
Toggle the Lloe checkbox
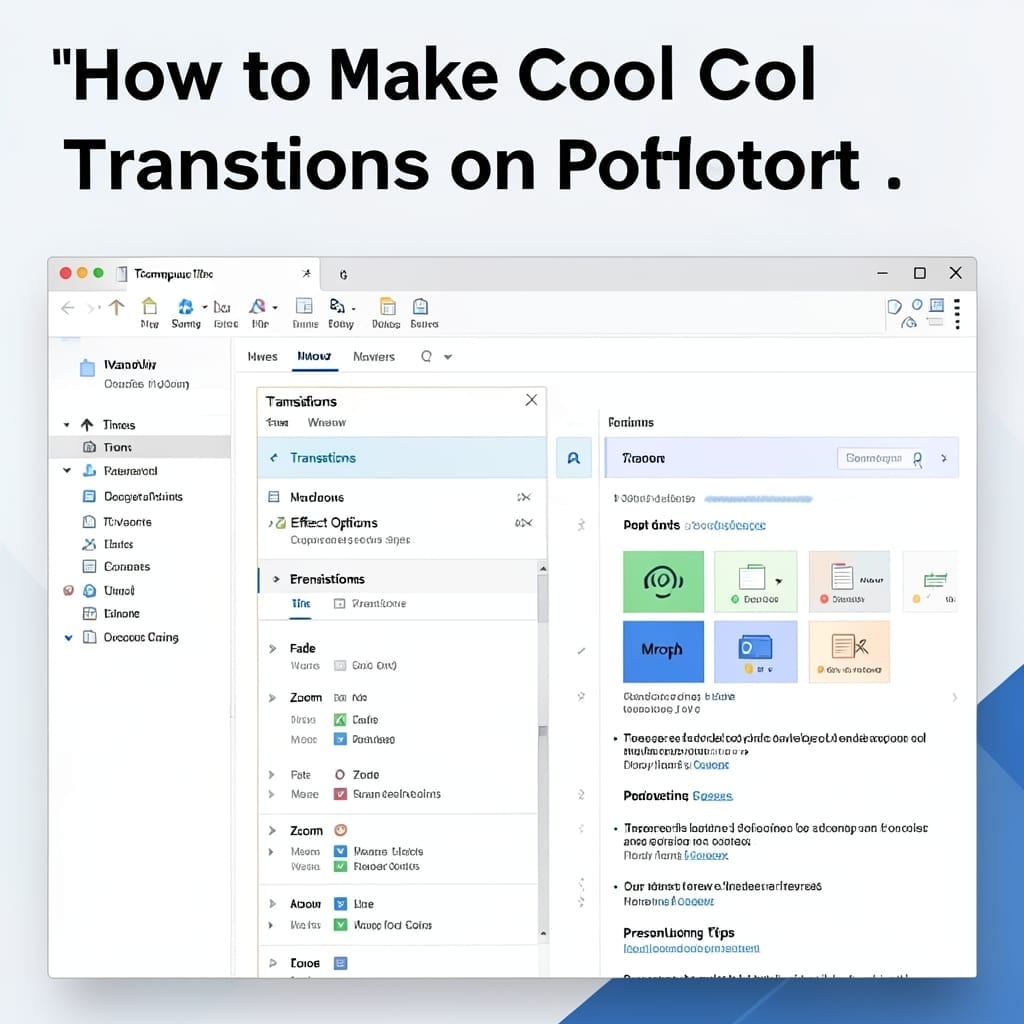340,904
